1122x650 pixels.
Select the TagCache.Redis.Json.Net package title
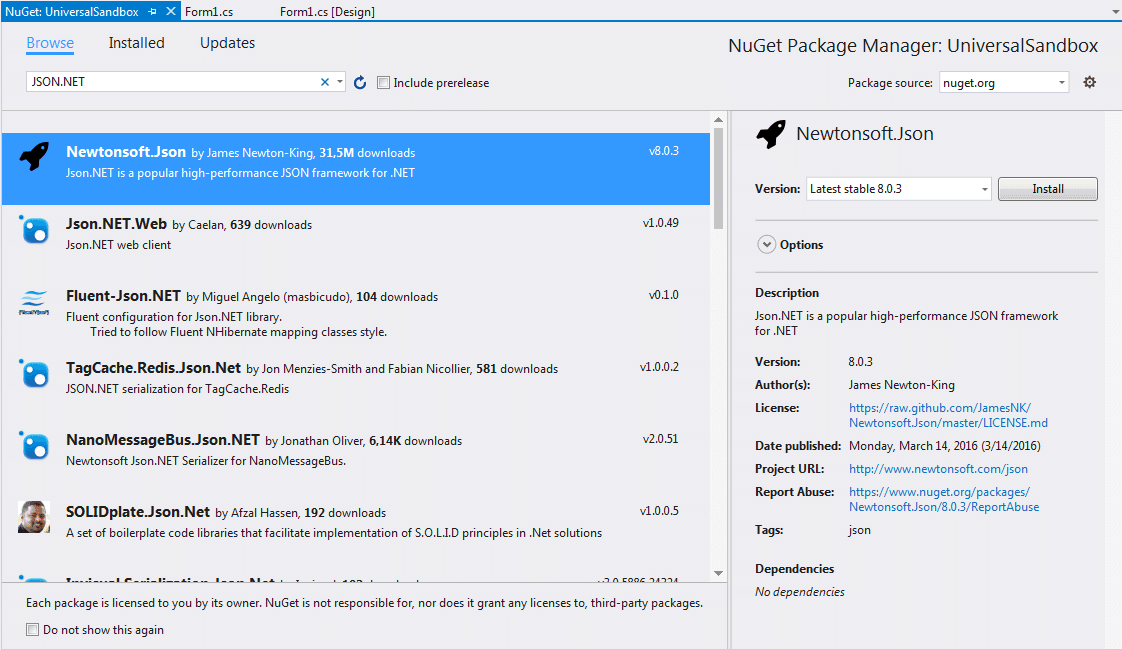click(x=153, y=368)
